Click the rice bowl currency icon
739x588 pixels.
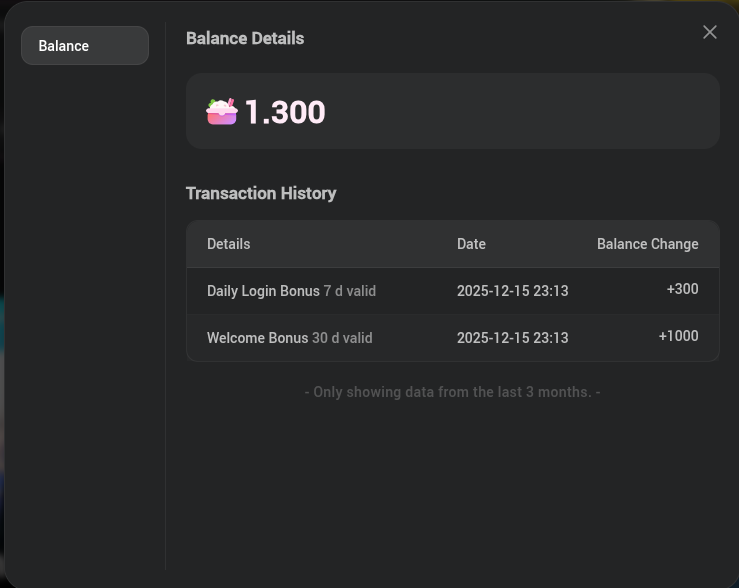point(222,112)
